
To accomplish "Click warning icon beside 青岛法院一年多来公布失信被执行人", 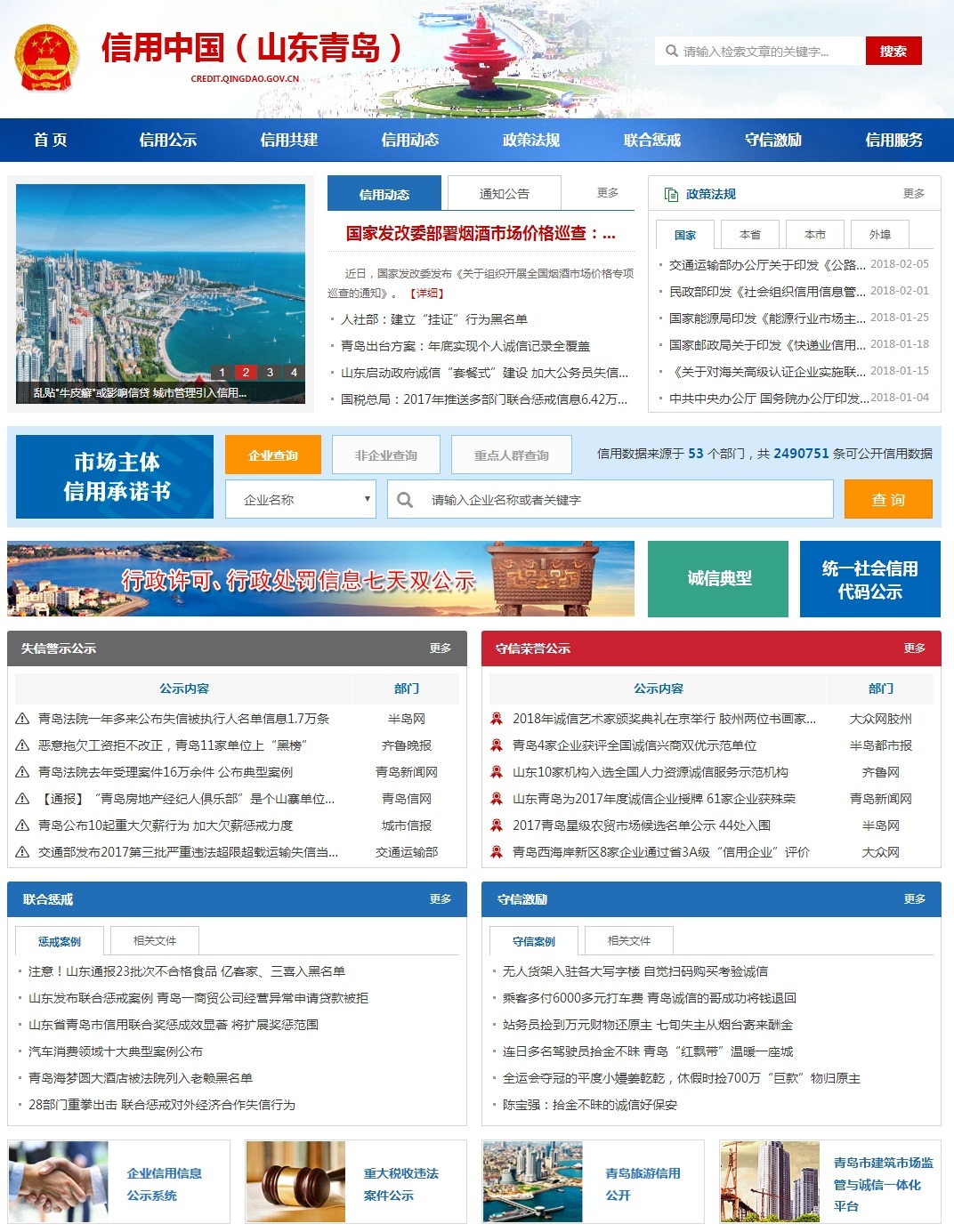I will 23,719.
